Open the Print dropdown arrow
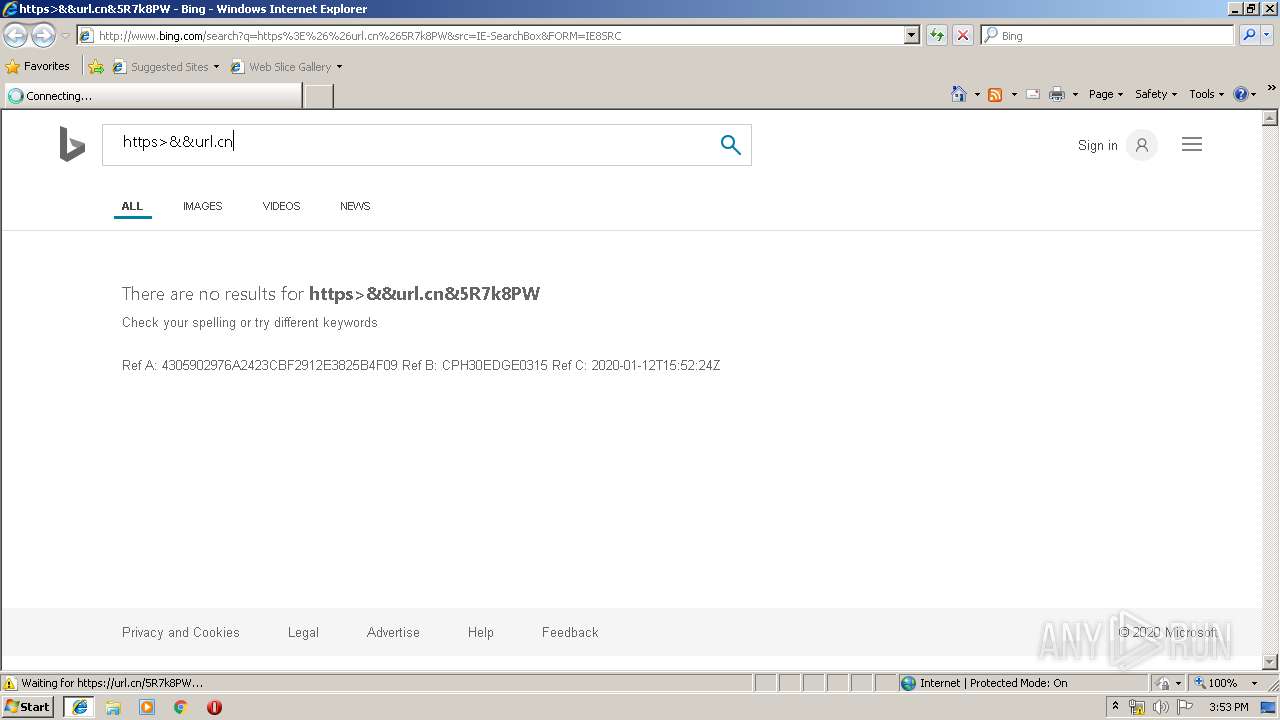Screen dimensions: 1280x720 1075,94
